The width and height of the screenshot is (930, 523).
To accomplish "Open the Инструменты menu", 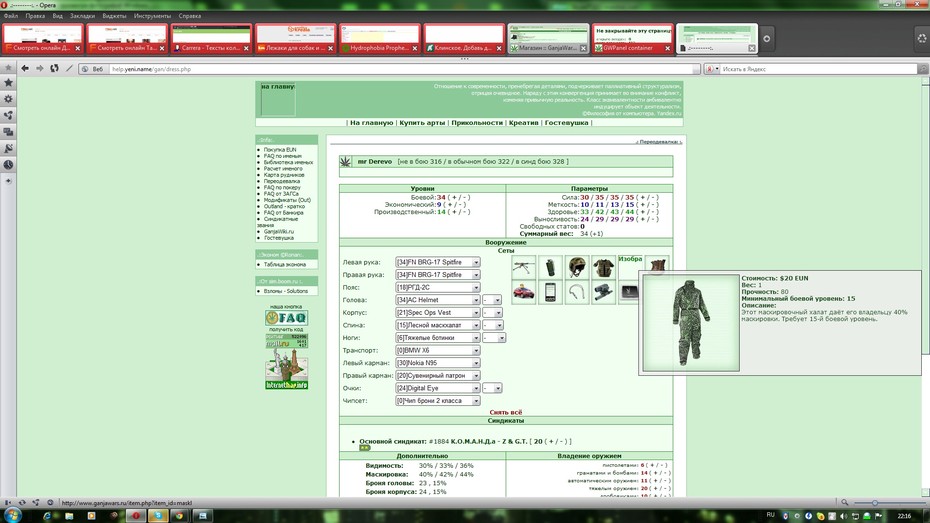I will (152, 16).
